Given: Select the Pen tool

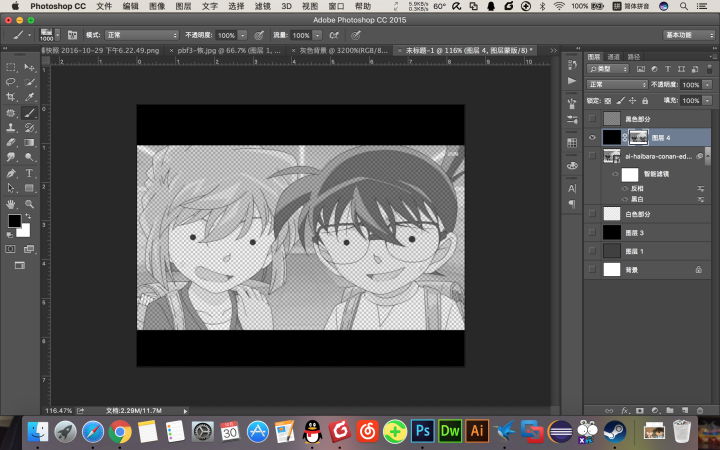Looking at the screenshot, I should click(11, 173).
